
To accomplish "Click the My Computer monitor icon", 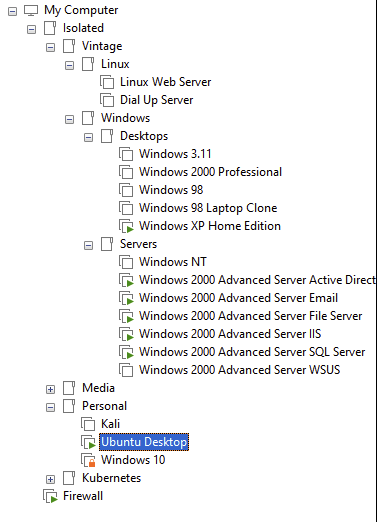I will [x=31, y=10].
